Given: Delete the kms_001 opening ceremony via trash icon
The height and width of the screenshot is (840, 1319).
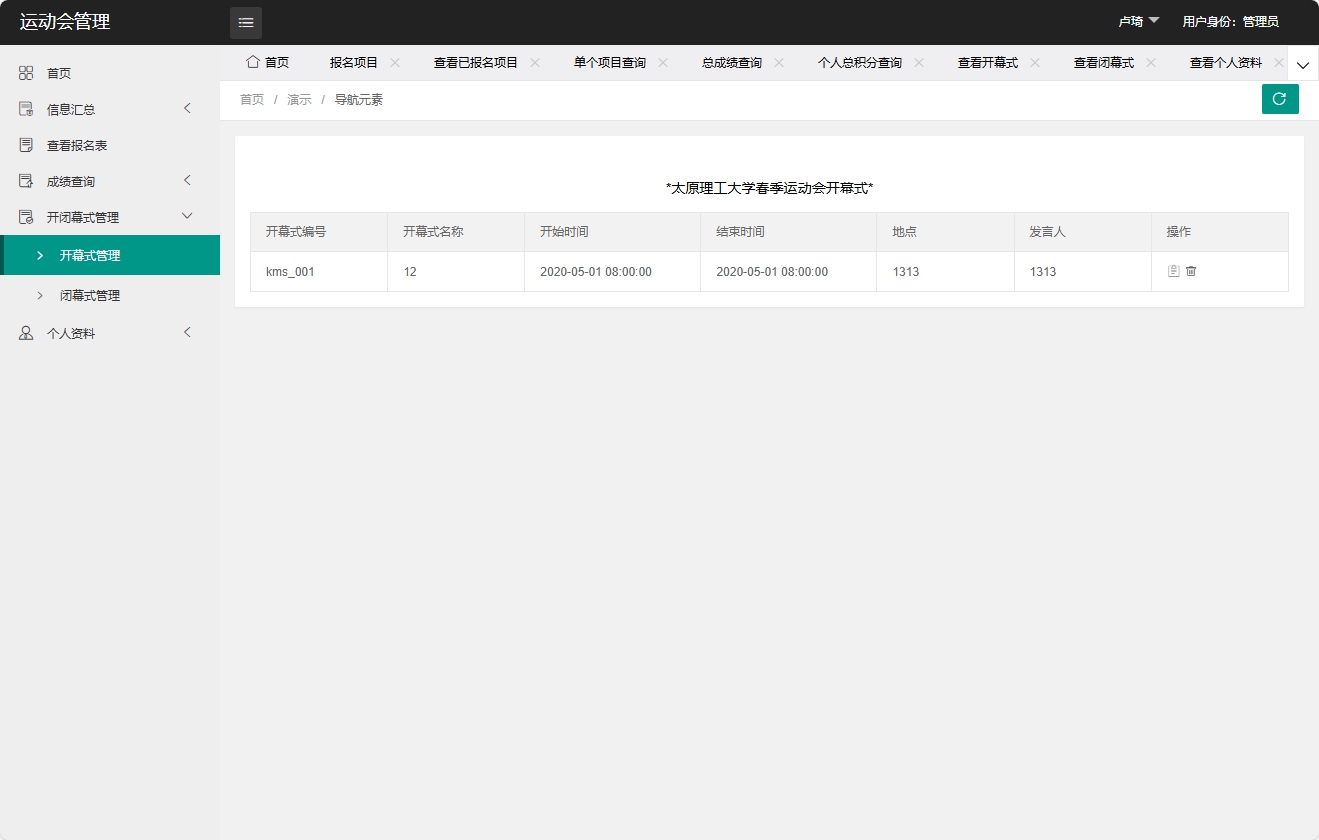Looking at the screenshot, I should 1193,271.
